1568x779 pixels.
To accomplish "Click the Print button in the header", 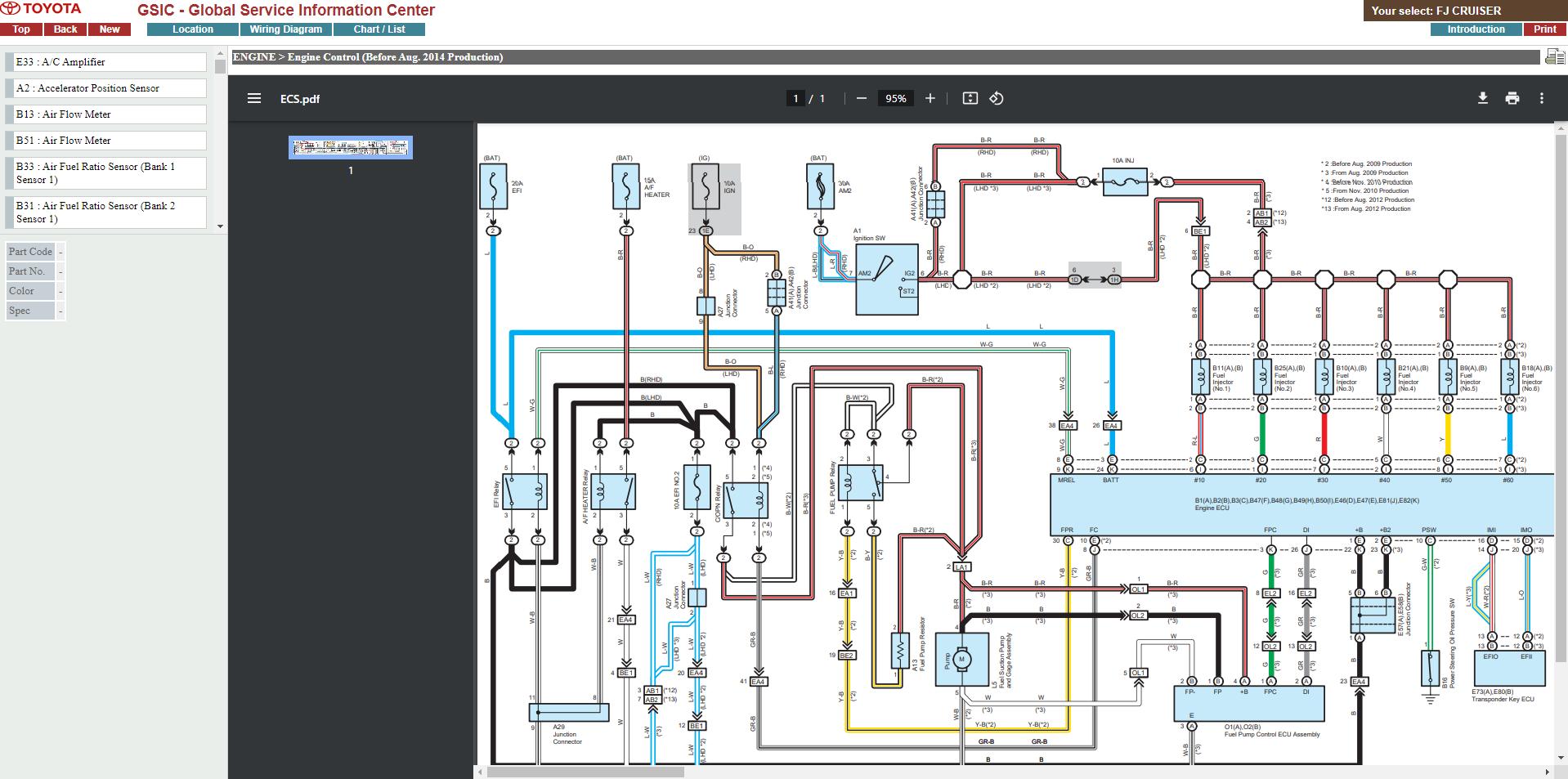I will coord(1545,29).
